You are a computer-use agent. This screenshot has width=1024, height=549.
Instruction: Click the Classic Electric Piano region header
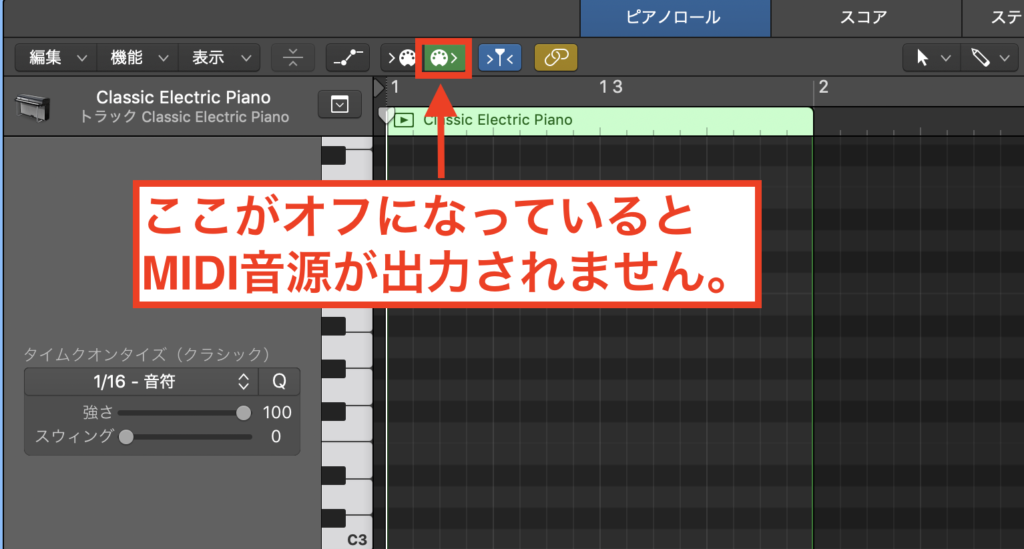pos(600,120)
